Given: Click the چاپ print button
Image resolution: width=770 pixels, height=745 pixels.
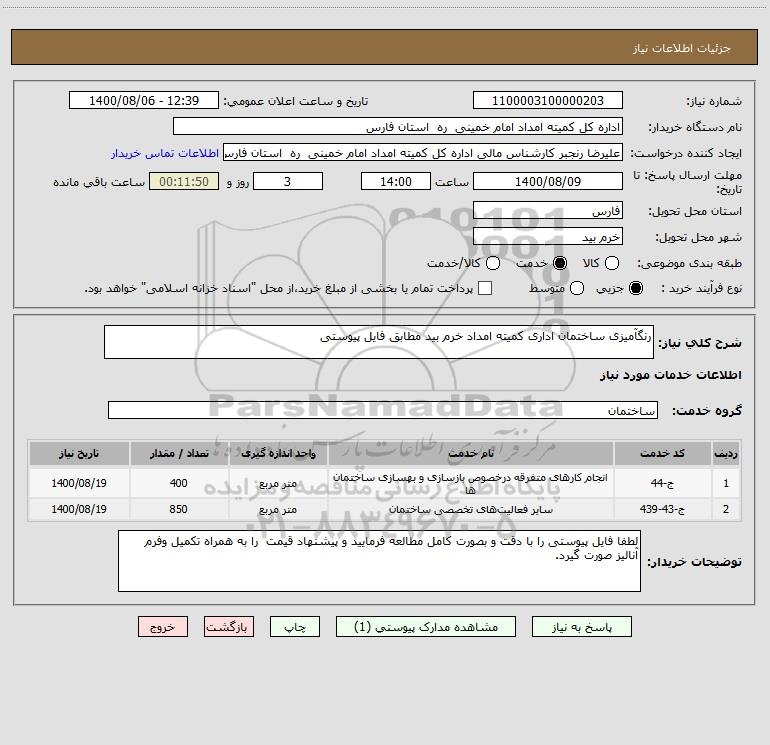Looking at the screenshot, I should [295, 627].
